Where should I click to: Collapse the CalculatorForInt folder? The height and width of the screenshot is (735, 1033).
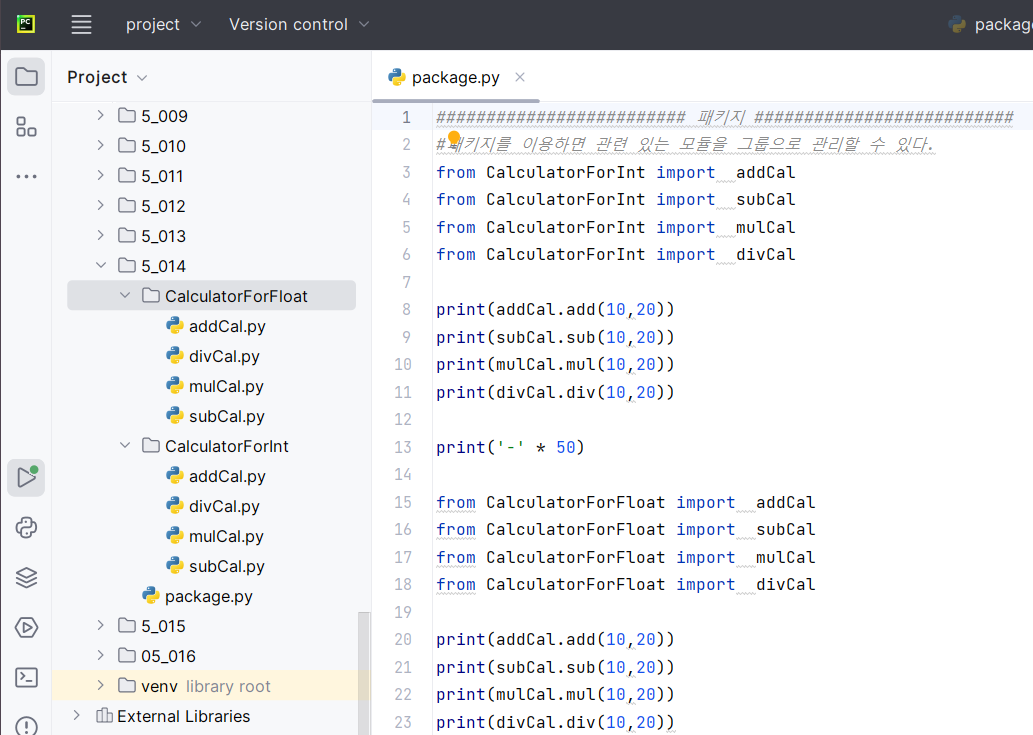point(125,445)
